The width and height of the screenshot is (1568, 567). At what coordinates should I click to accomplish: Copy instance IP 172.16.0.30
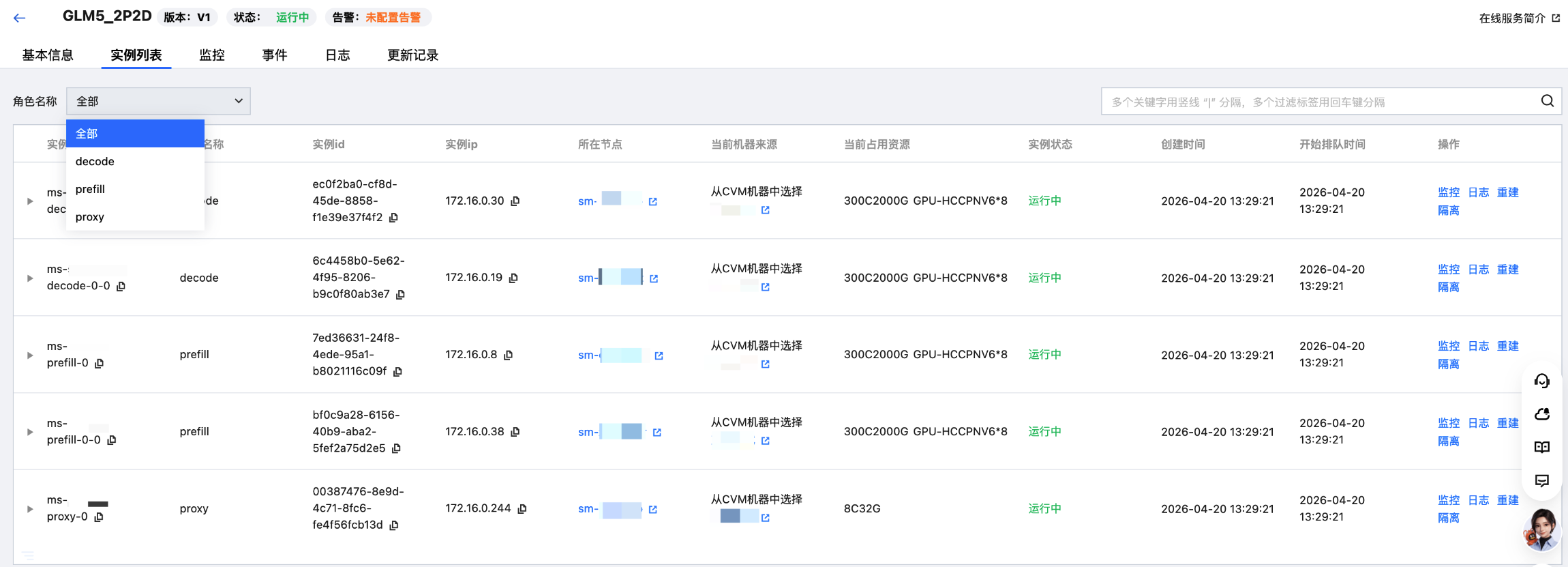point(515,201)
